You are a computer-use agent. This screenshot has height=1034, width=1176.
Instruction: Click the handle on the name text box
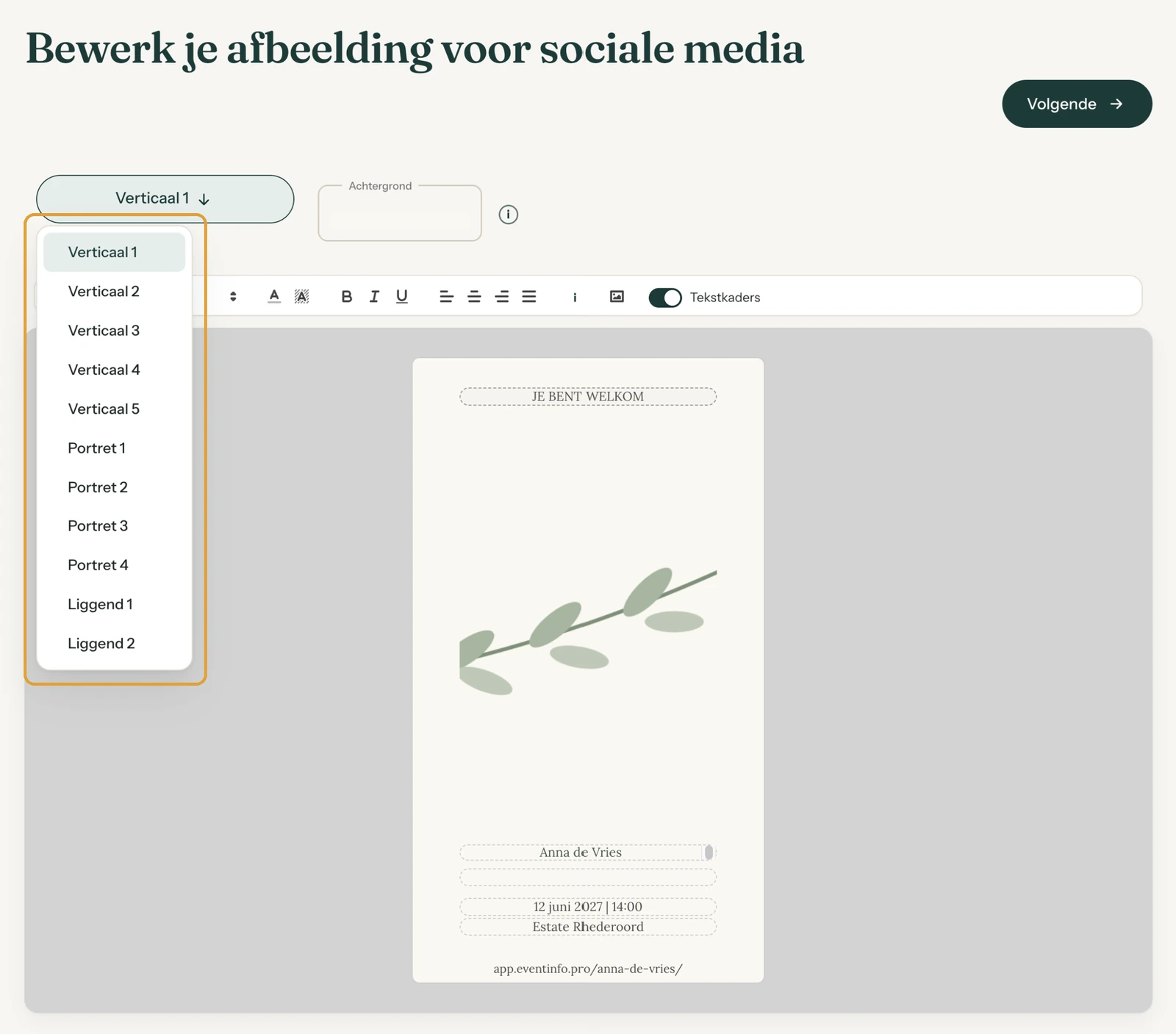(709, 852)
